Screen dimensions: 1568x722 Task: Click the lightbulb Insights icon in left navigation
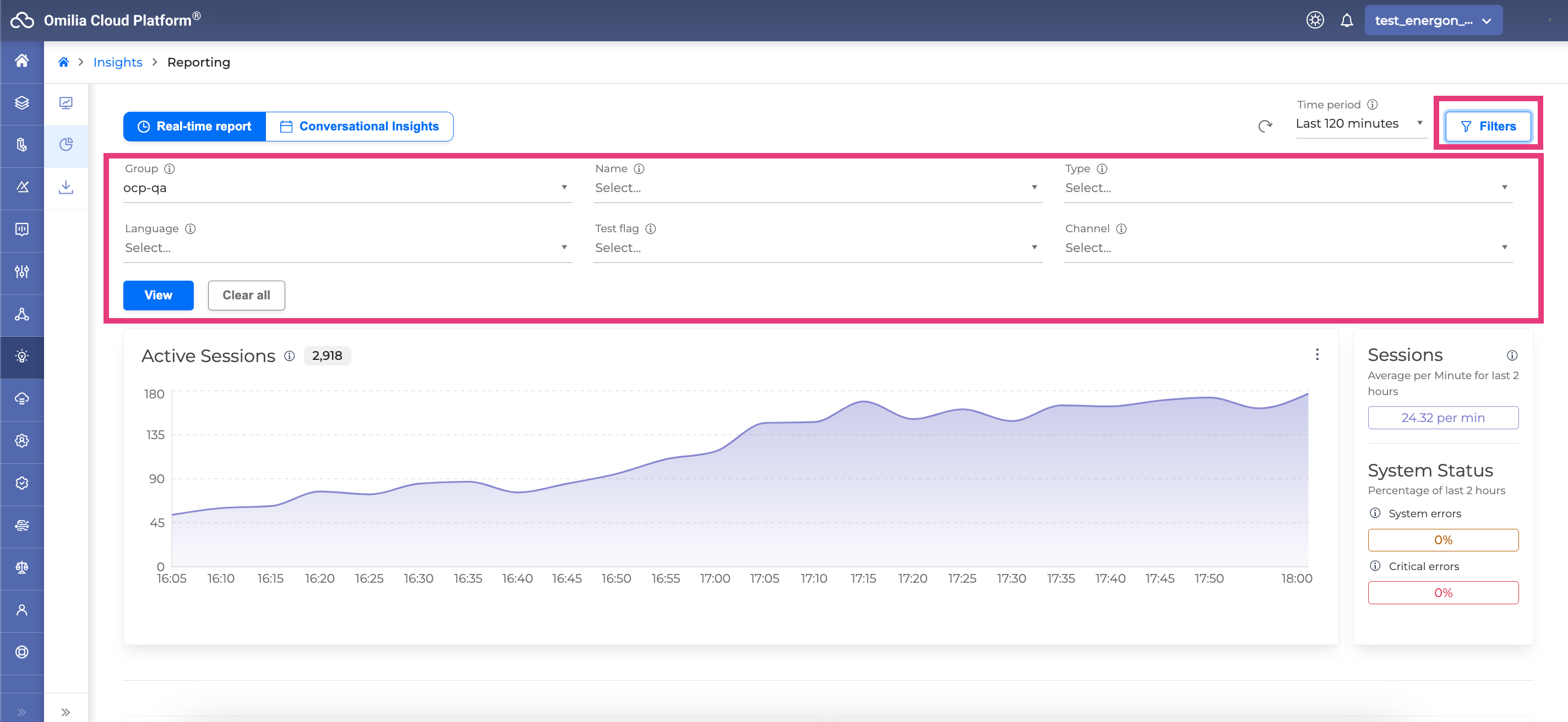(x=22, y=357)
